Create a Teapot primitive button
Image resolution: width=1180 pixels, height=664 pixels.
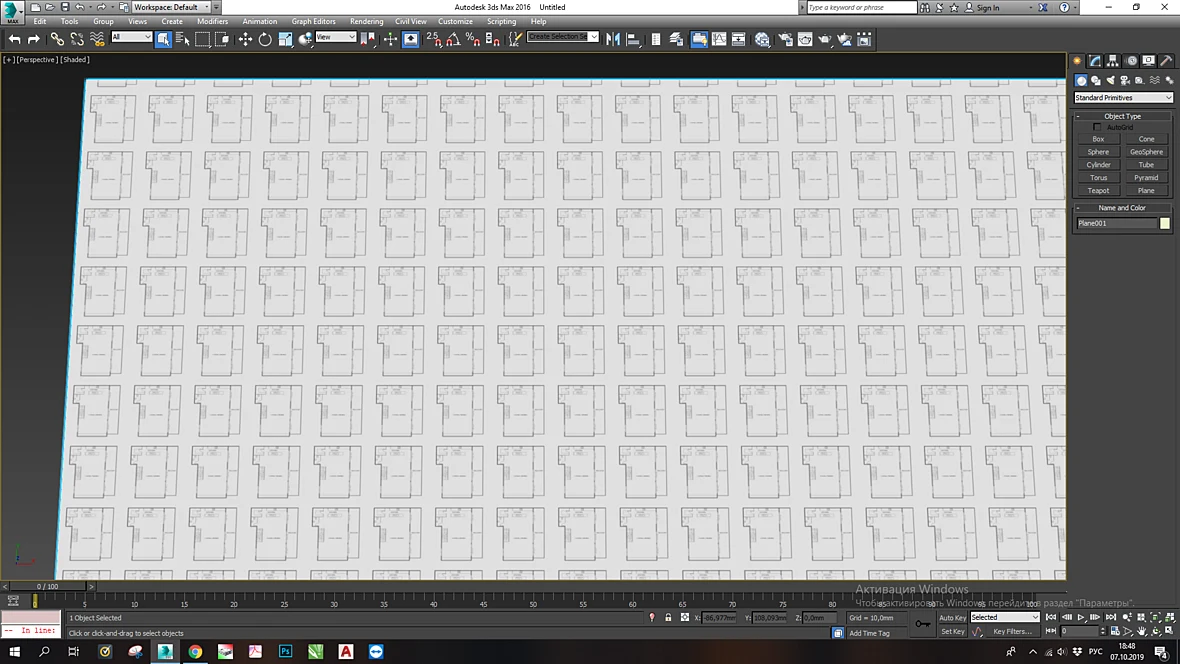[1098, 190]
